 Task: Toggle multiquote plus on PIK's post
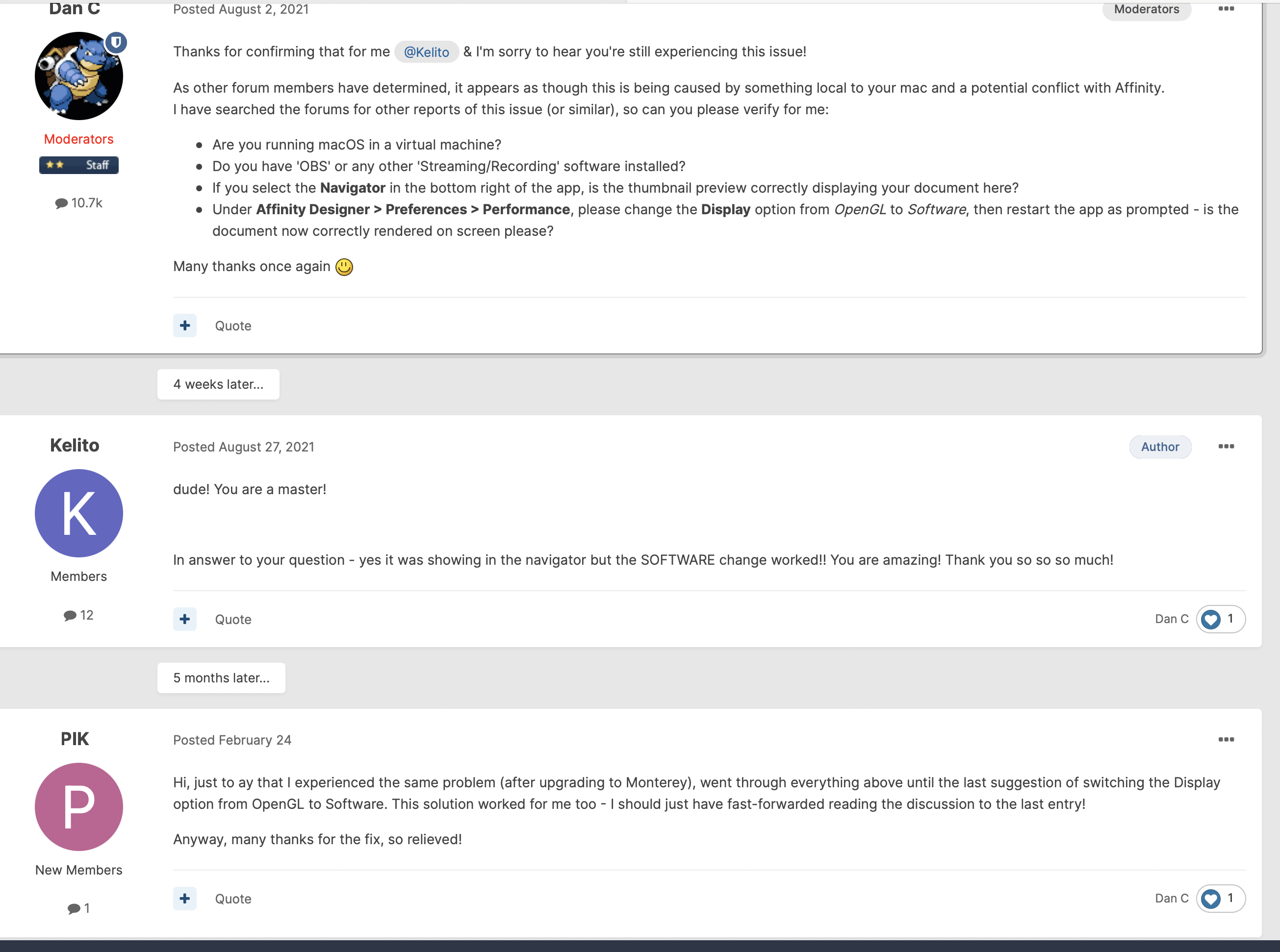click(184, 899)
